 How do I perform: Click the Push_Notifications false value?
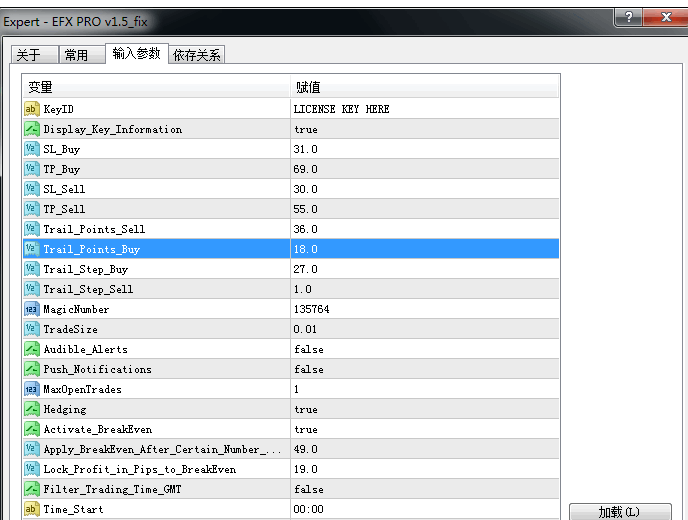(309, 369)
